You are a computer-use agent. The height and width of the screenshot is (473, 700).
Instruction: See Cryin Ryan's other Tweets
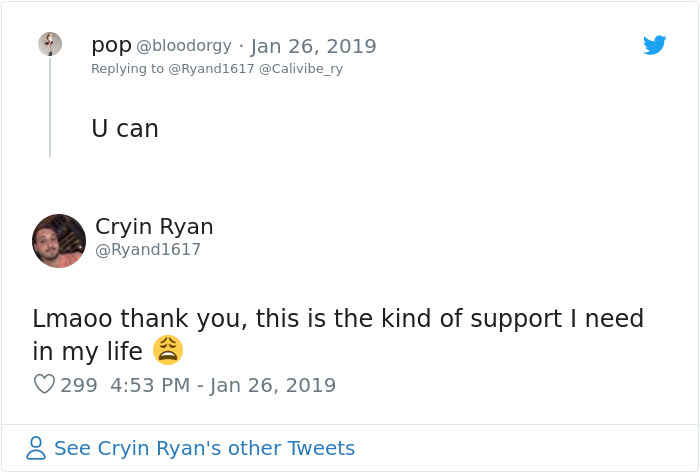pos(204,448)
